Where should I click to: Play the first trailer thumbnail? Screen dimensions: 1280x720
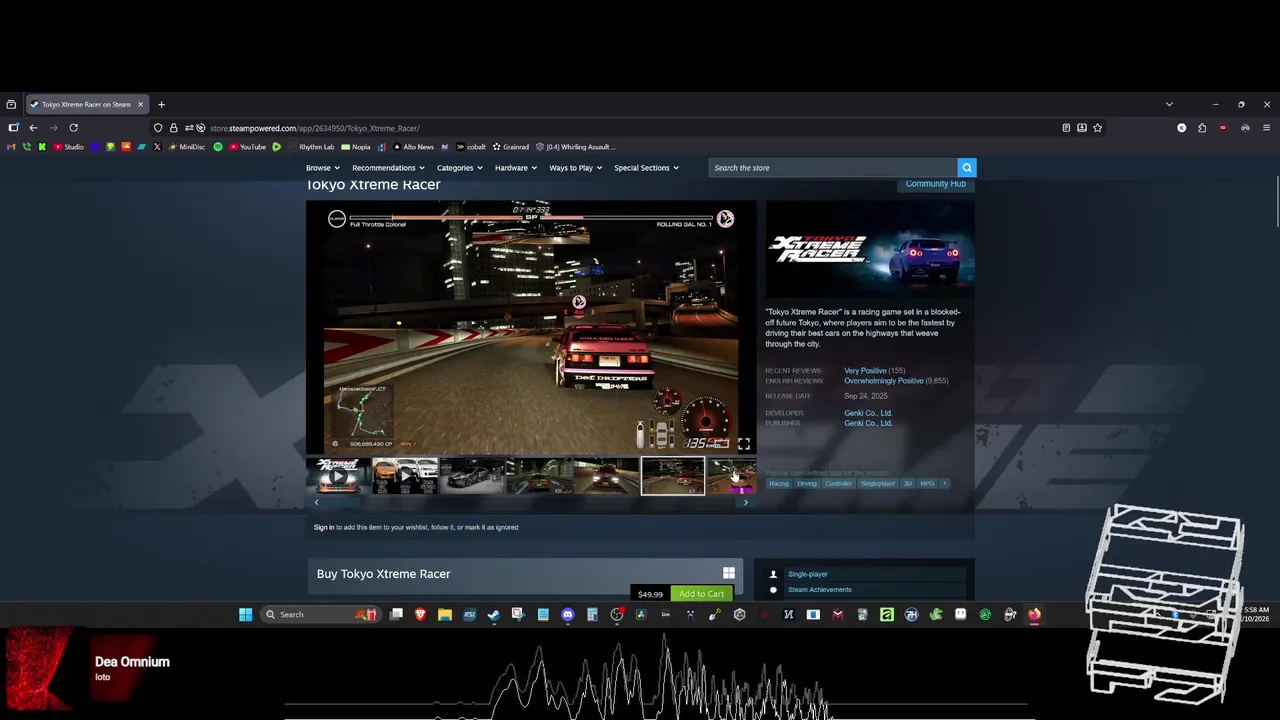pos(338,476)
